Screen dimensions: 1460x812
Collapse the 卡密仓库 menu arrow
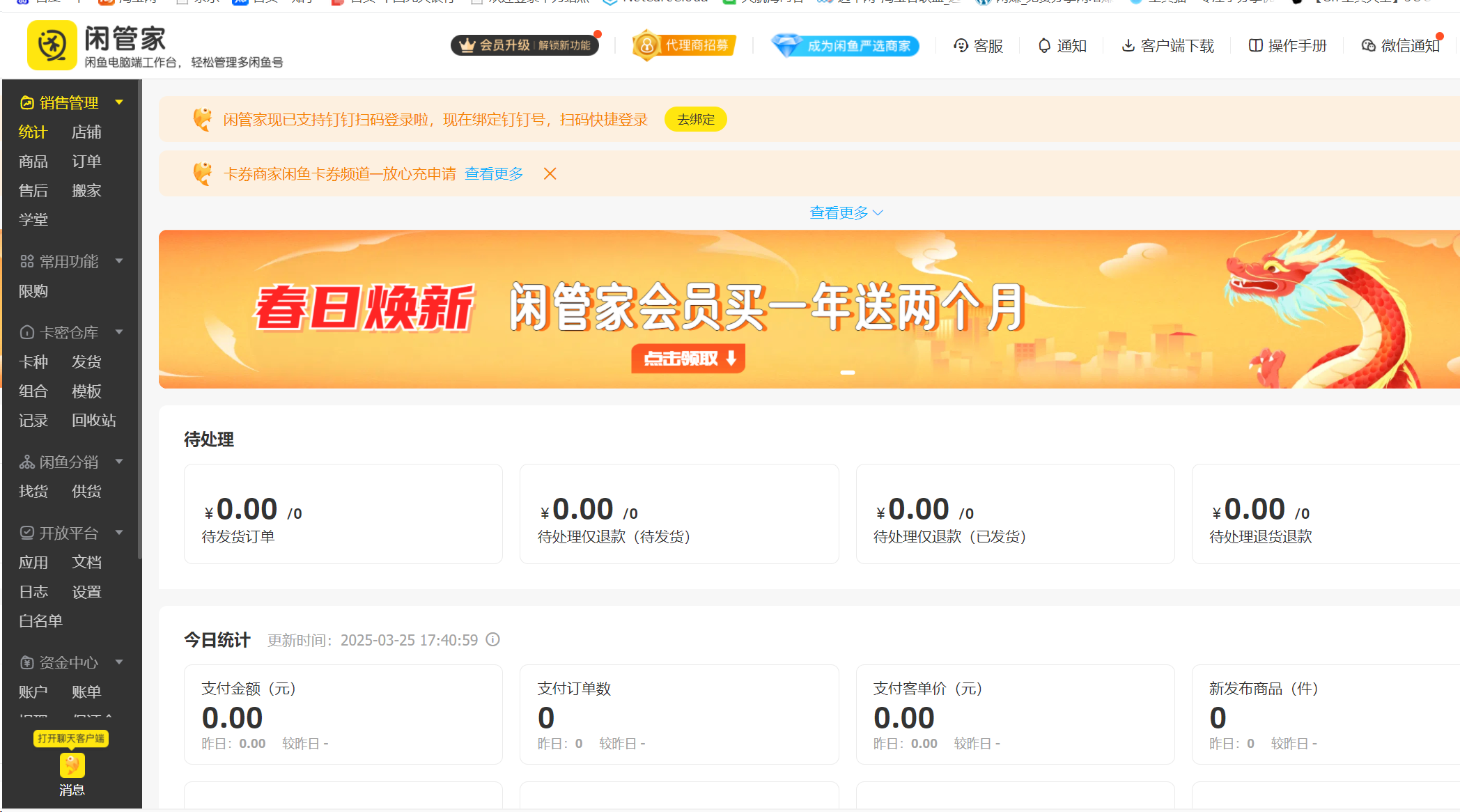119,332
